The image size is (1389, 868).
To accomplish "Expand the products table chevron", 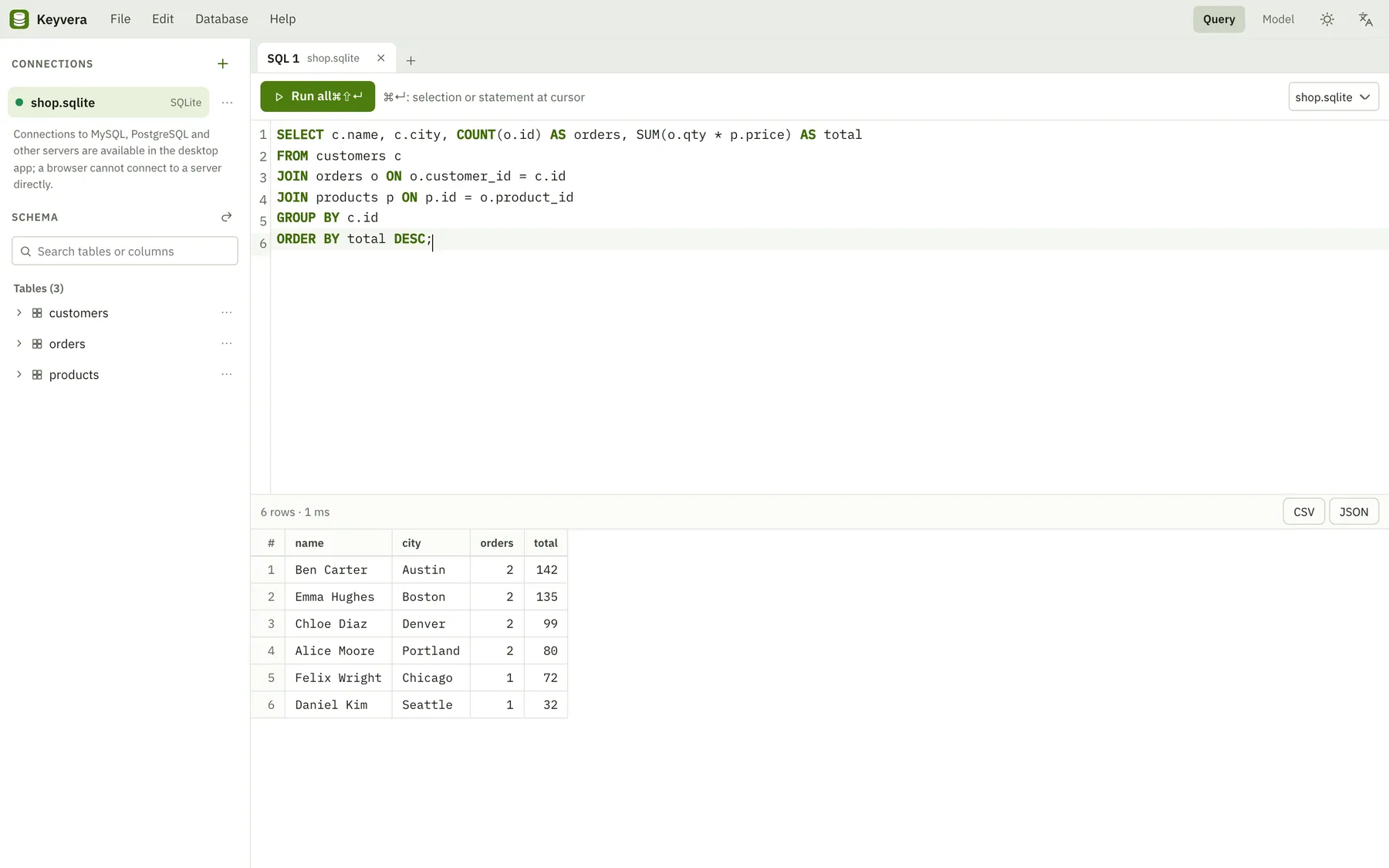I will (19, 375).
